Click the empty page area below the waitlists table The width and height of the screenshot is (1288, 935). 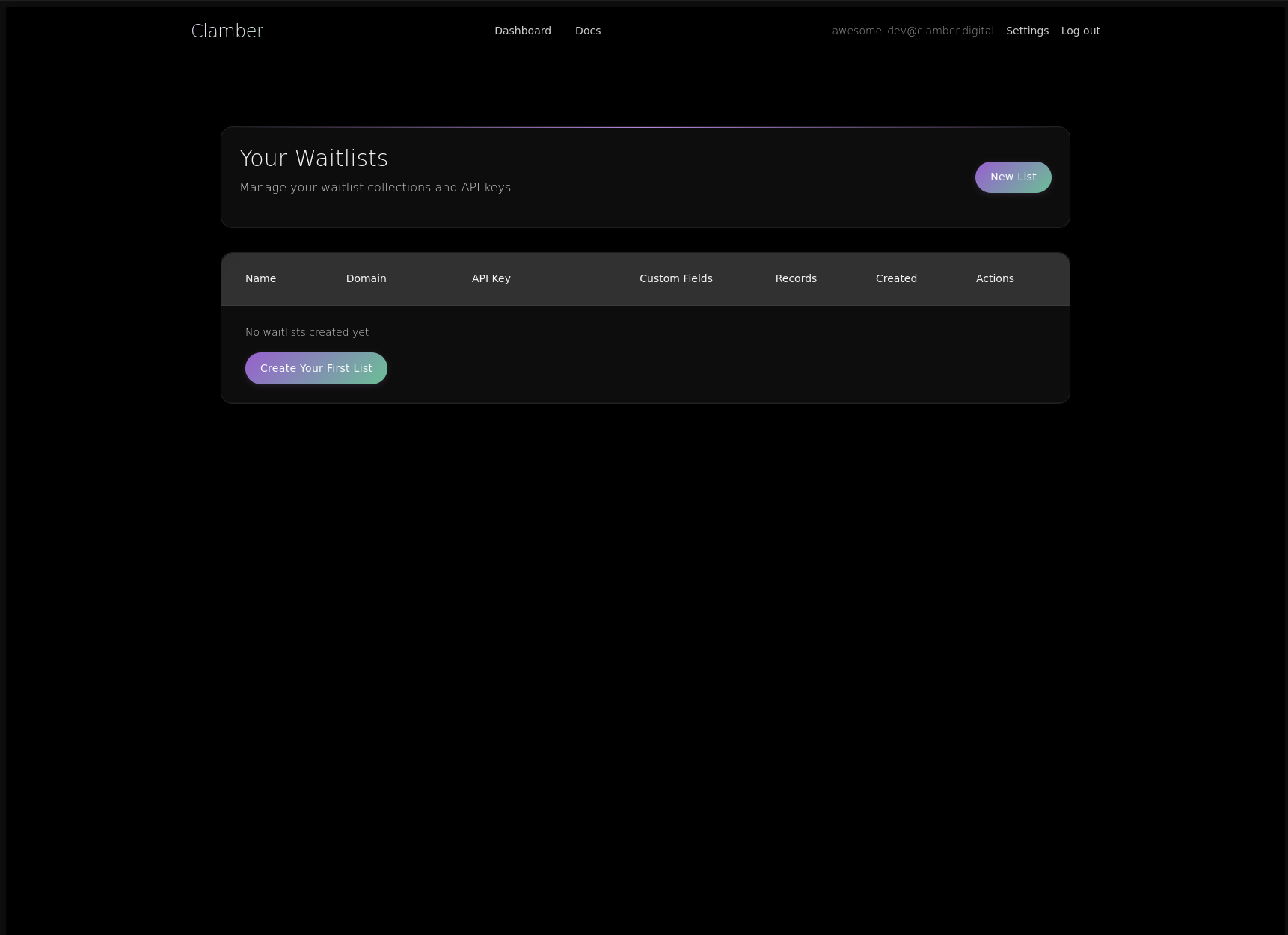point(645,636)
